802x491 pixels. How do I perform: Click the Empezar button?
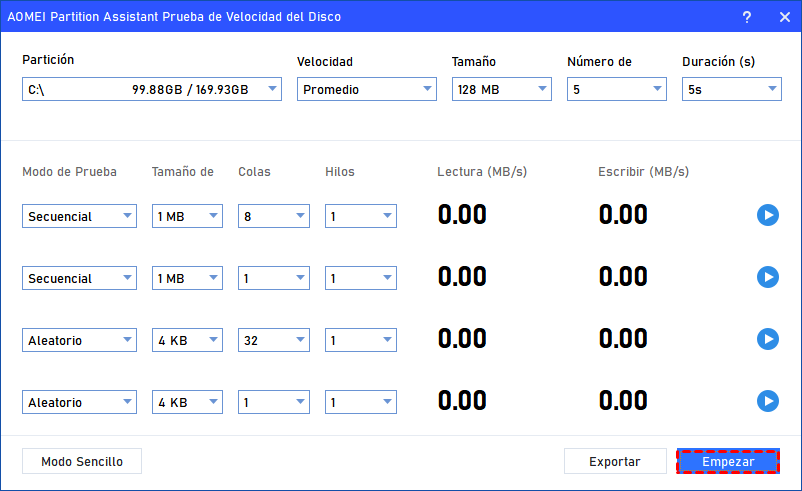pos(727,461)
